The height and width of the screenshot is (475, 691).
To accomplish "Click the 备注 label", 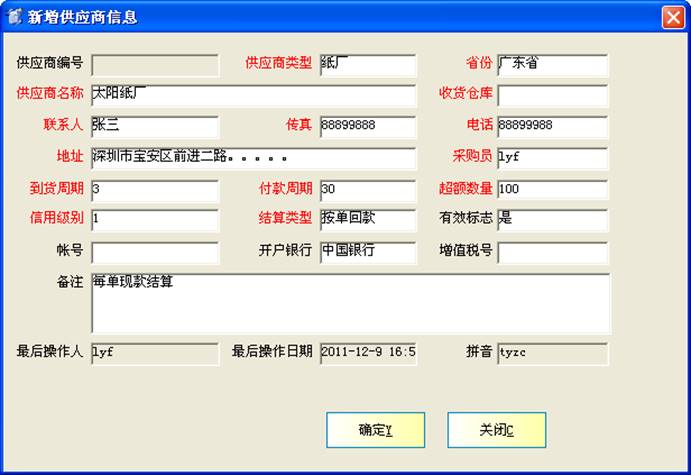I will tap(70, 282).
